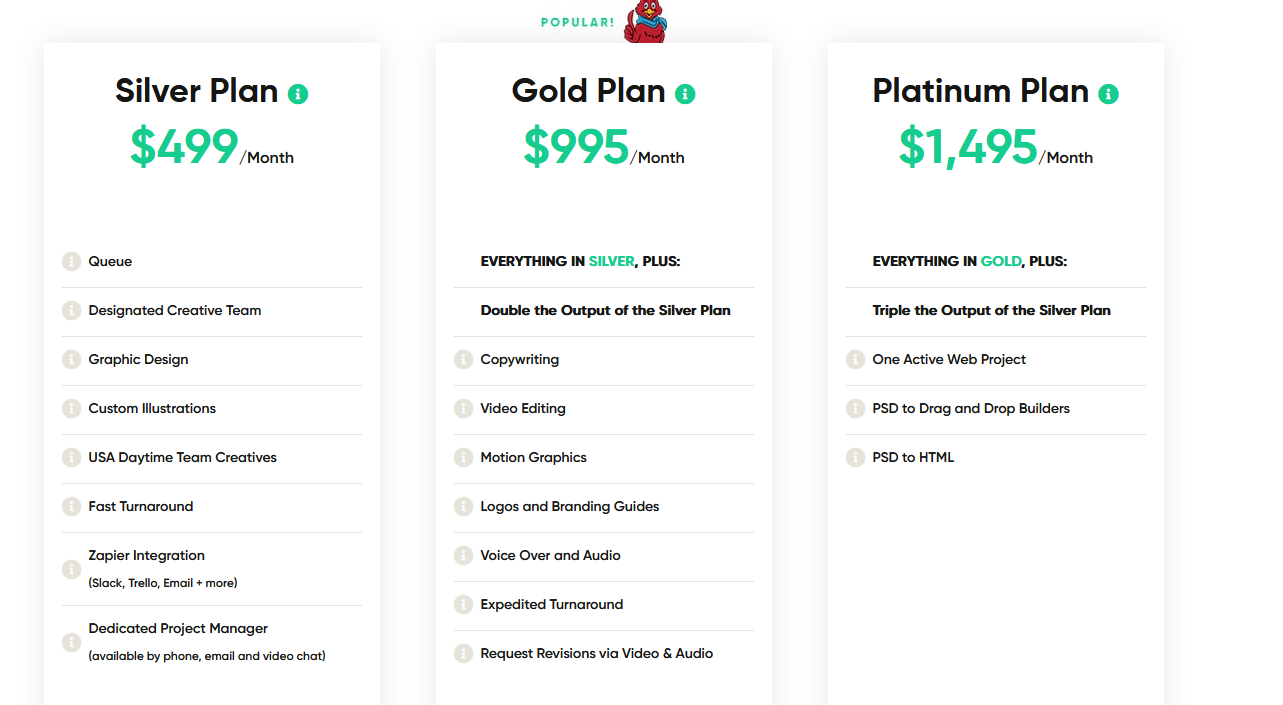
Task: Click info icon for Designated Creative Team
Action: tap(71, 311)
